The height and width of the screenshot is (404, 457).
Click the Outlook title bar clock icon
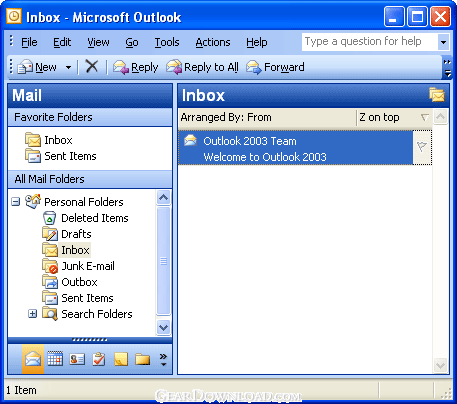pos(14,16)
